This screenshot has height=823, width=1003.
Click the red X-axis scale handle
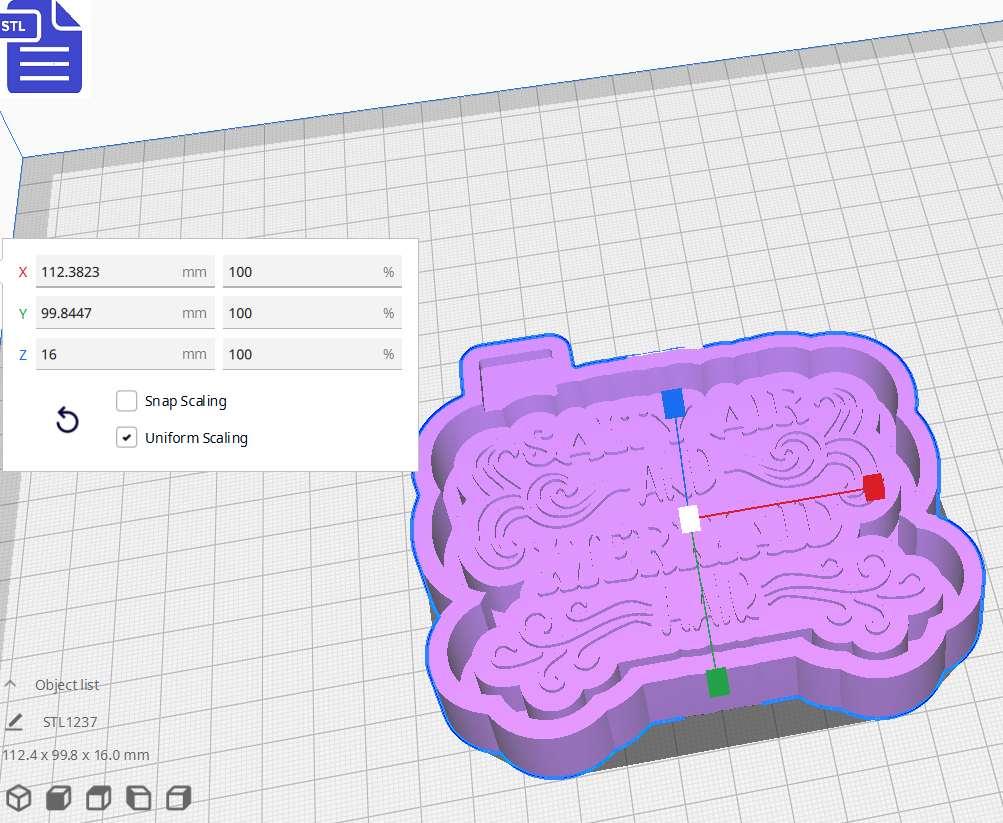click(876, 488)
